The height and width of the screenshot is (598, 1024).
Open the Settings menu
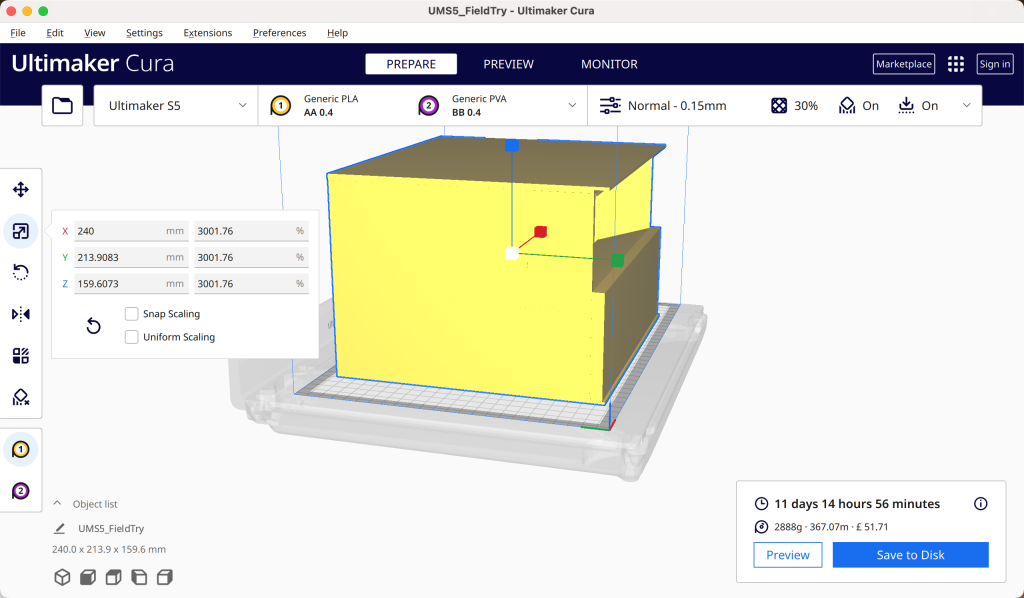pyautogui.click(x=144, y=33)
